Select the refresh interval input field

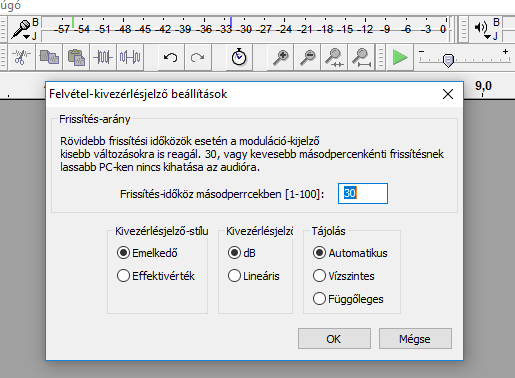tap(363, 193)
